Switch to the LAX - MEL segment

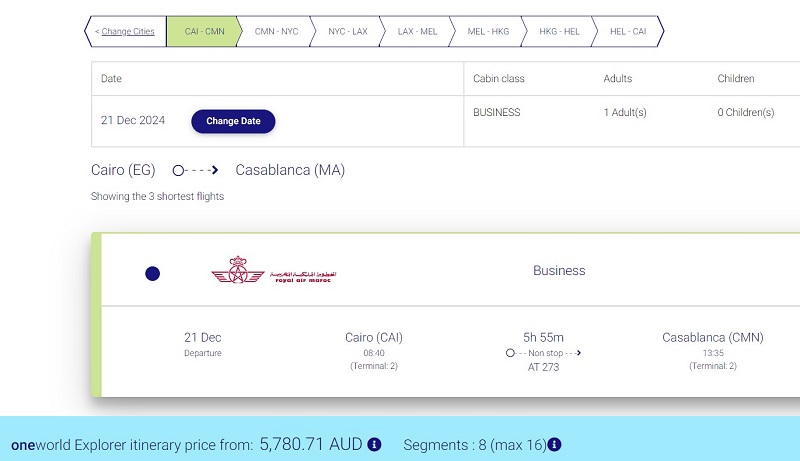417,32
